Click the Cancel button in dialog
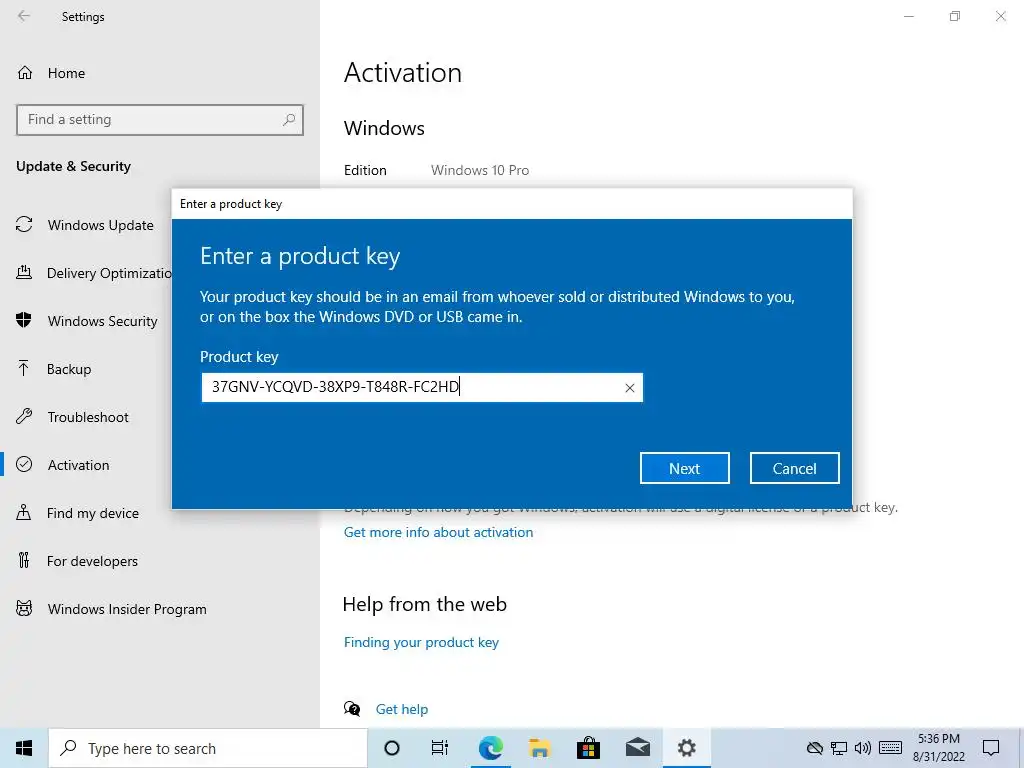The image size is (1024, 768). [x=794, y=468]
